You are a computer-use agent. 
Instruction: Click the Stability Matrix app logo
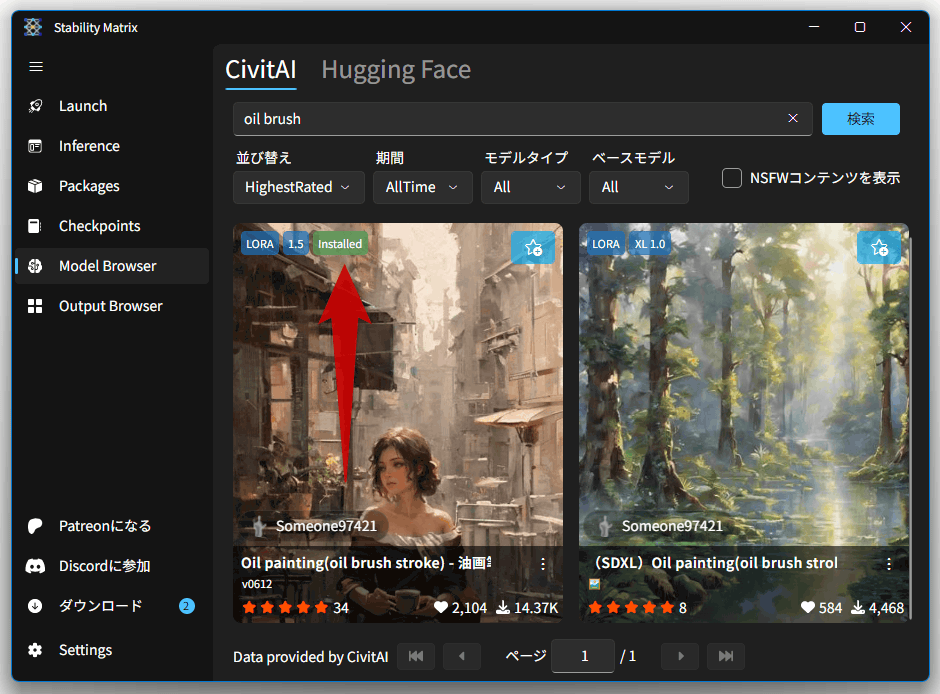click(x=33, y=27)
